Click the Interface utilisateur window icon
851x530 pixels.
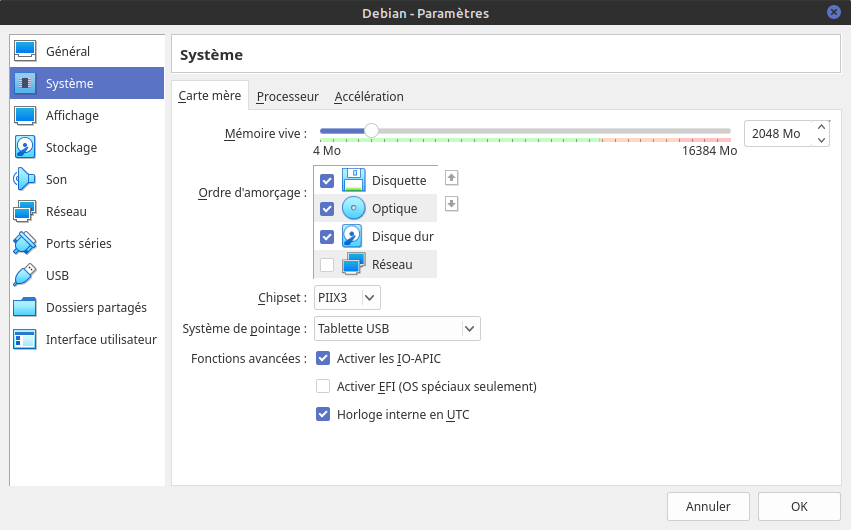(25, 339)
